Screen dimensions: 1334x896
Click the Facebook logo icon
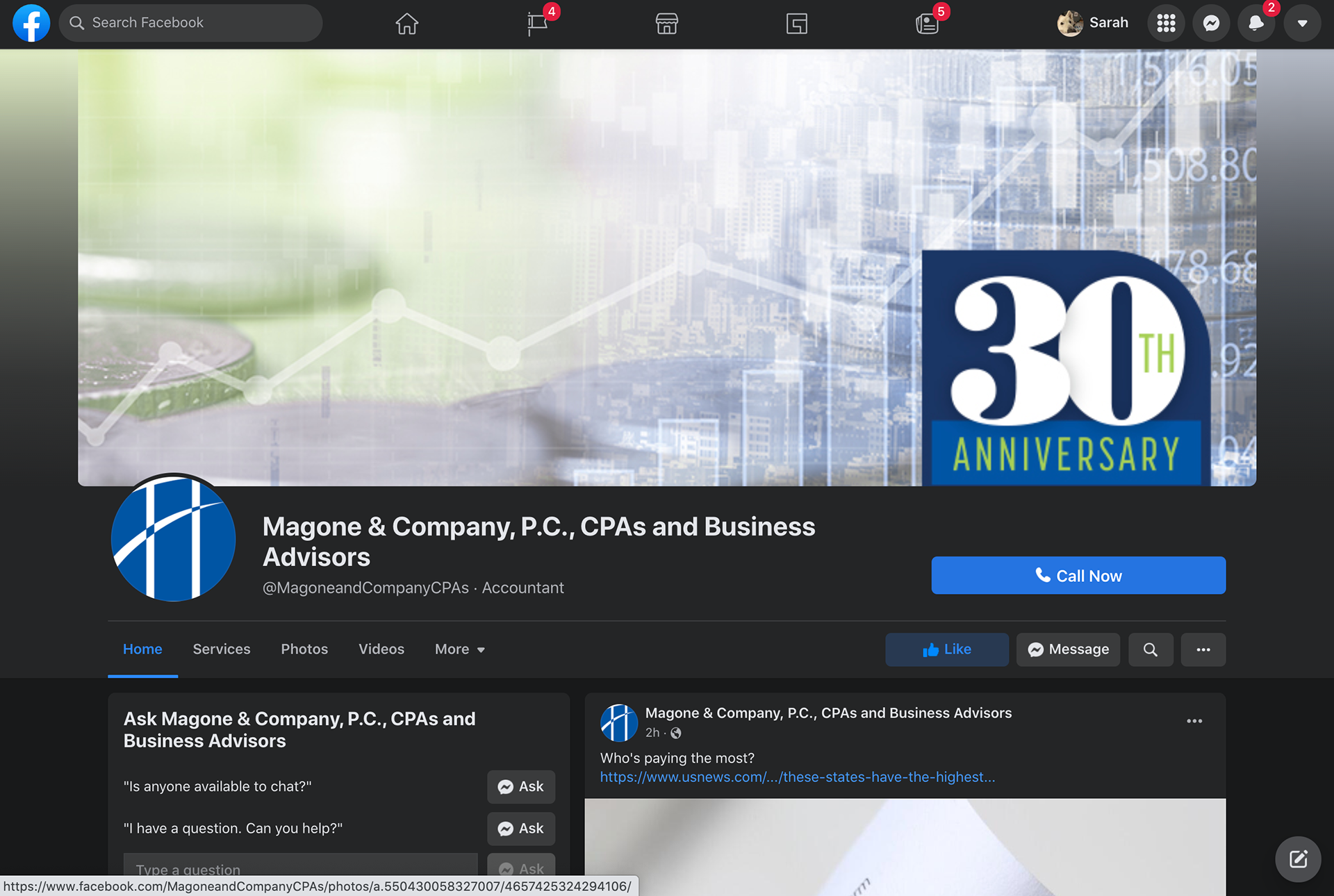click(x=31, y=23)
